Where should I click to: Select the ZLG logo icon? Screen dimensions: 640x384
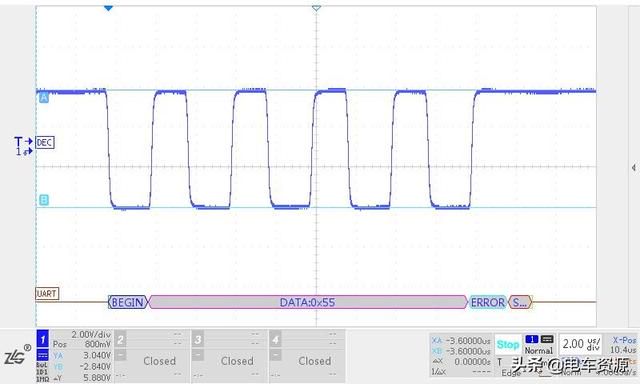click(16, 355)
